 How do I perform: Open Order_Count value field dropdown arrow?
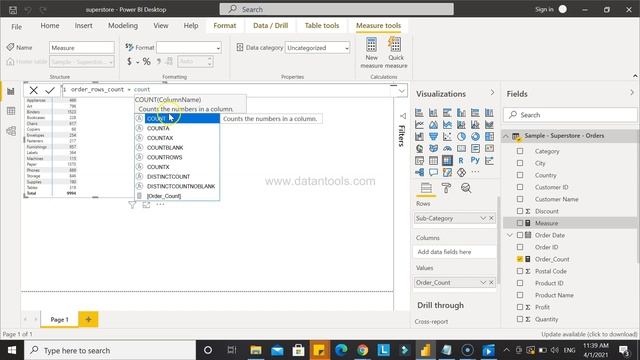(x=483, y=282)
